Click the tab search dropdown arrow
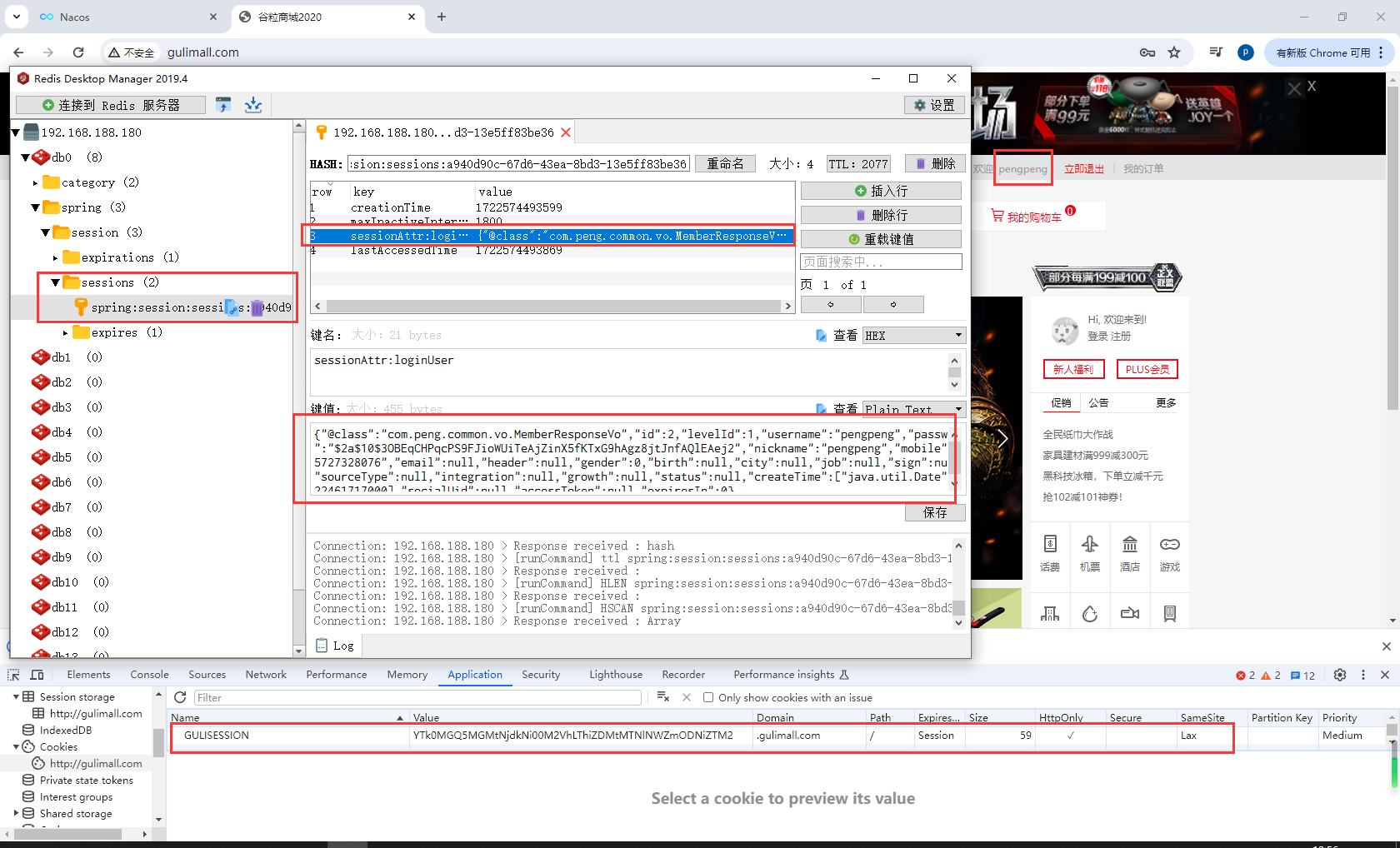Screen dimensions: 1400x848 click(17, 17)
